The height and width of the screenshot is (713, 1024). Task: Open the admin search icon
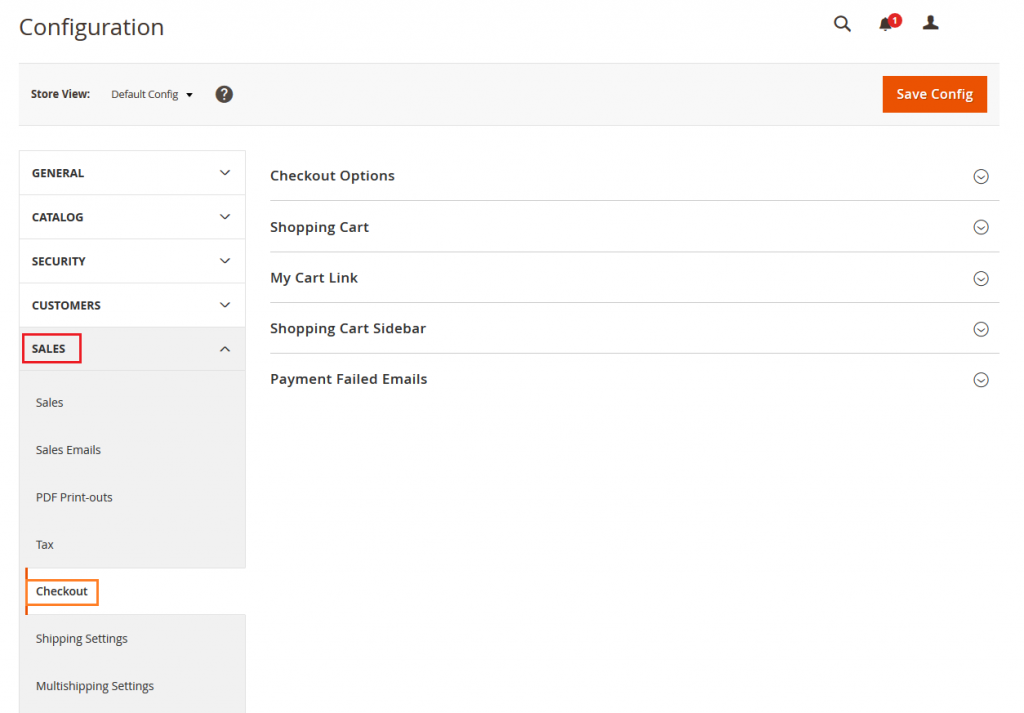(x=841, y=23)
